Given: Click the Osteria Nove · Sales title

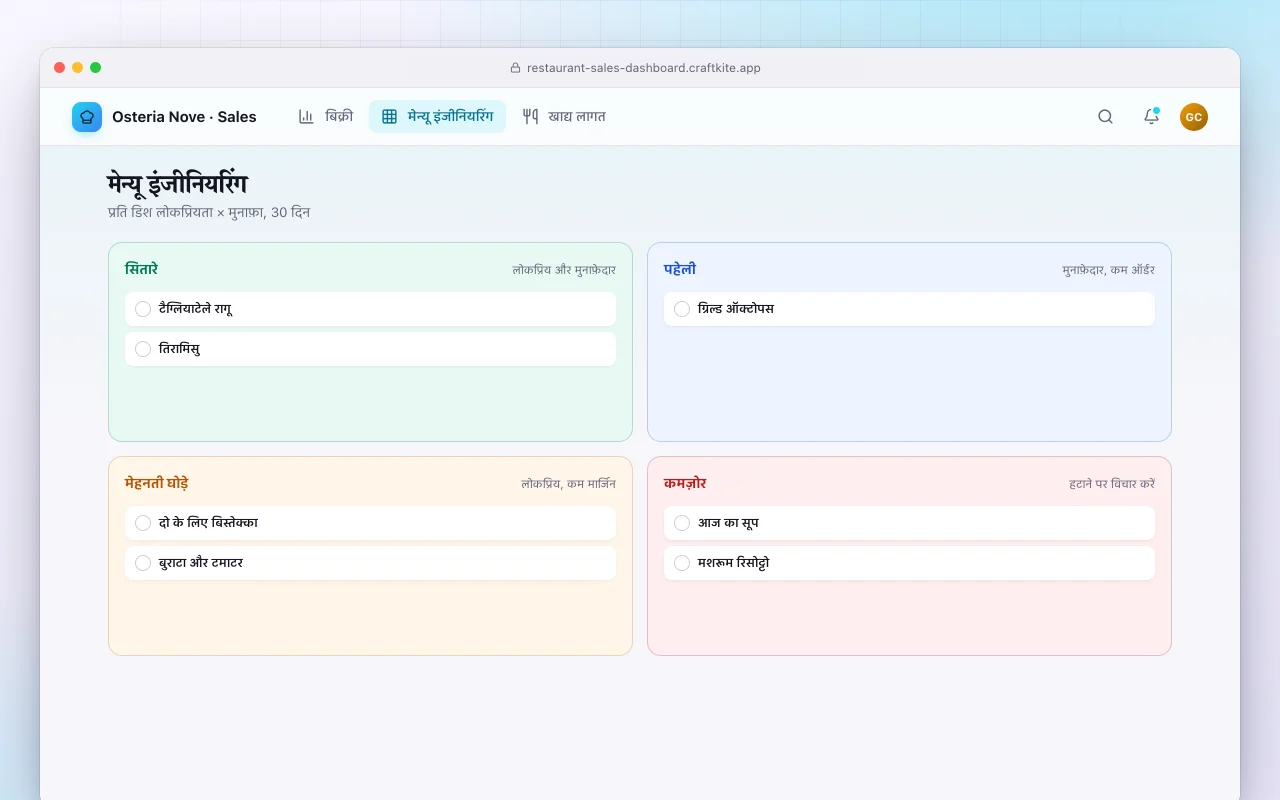Looking at the screenshot, I should 184,117.
